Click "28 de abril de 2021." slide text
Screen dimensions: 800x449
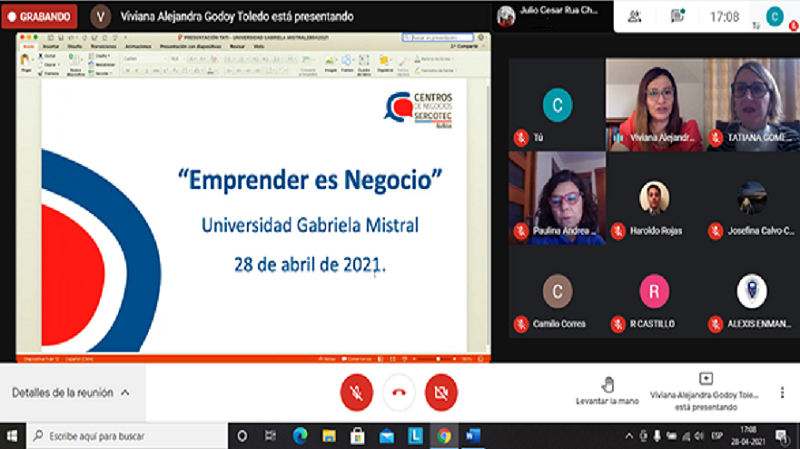coord(310,265)
